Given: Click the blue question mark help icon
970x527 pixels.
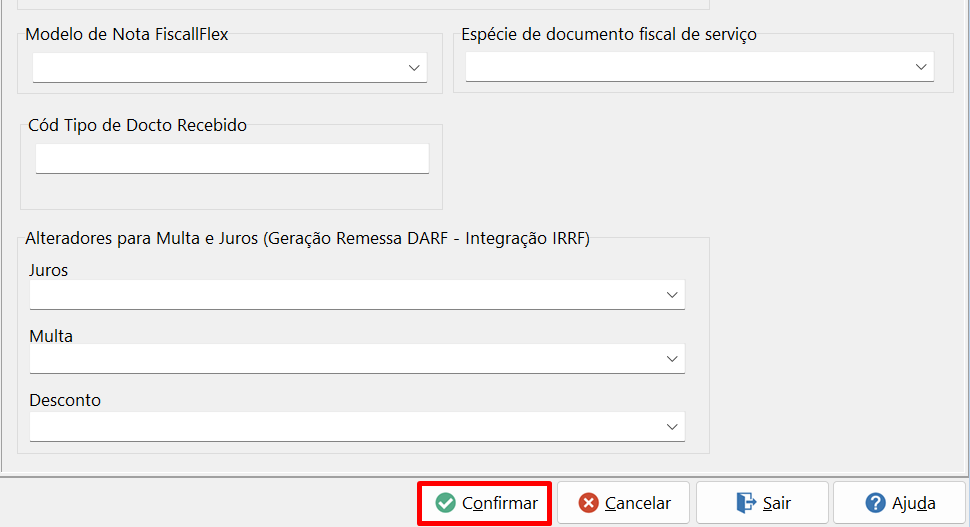Looking at the screenshot, I should tap(875, 503).
